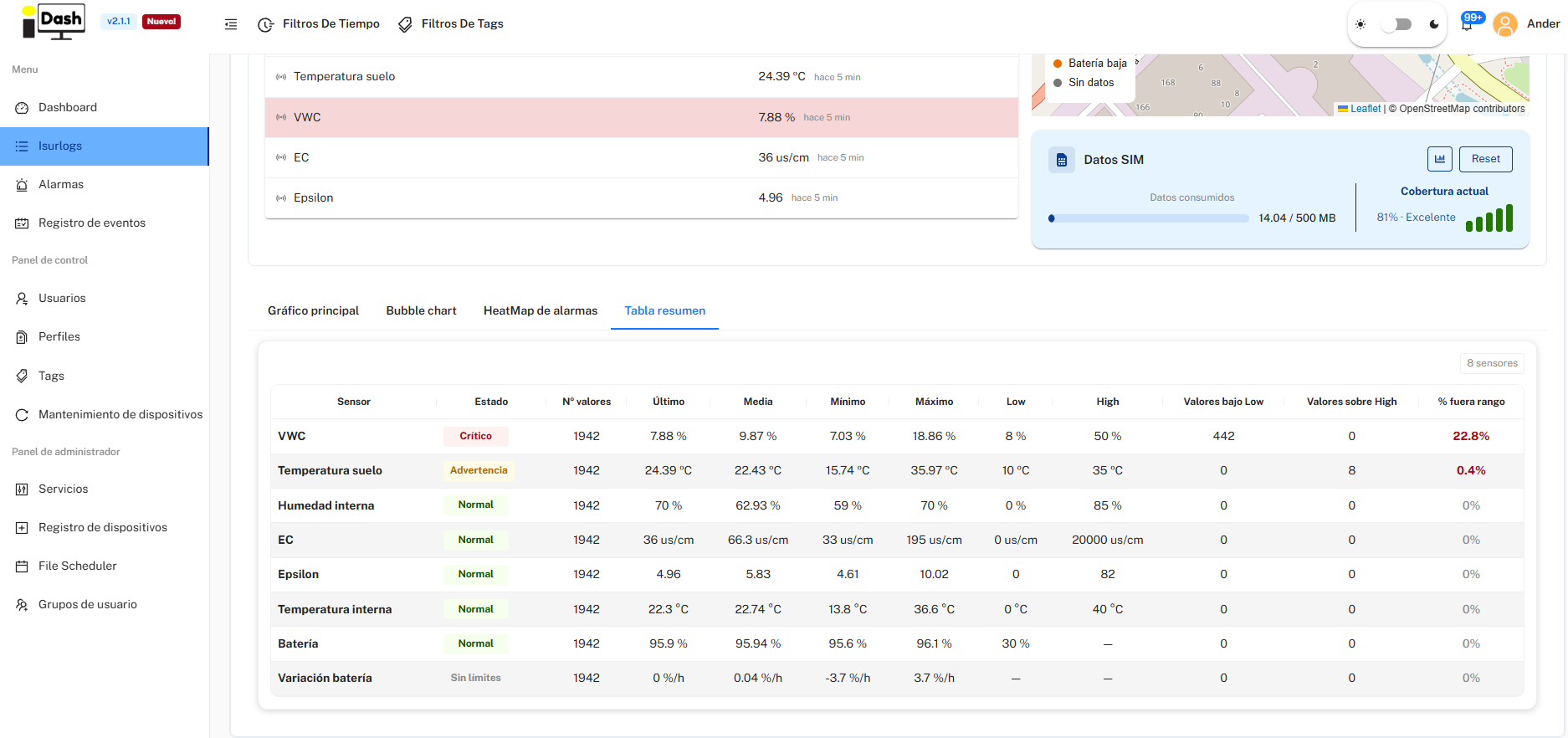Click the Dashboard sidebar icon
The width and height of the screenshot is (1568, 738).
click(x=22, y=107)
